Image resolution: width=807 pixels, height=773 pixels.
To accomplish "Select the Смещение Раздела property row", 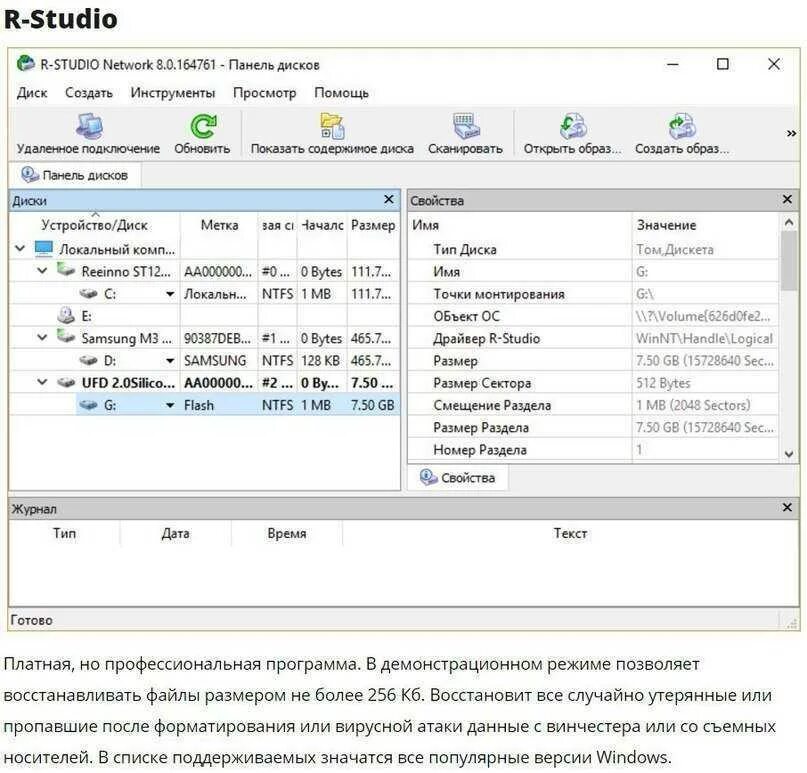I will pos(594,406).
